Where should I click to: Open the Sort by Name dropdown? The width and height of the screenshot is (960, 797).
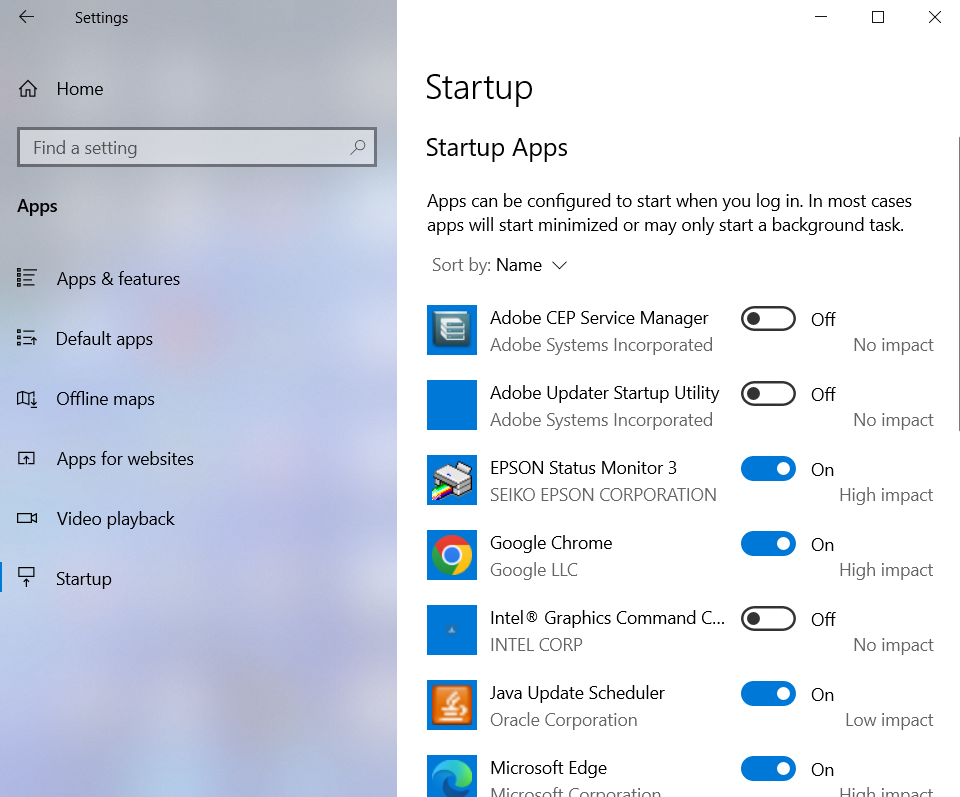[x=500, y=265]
